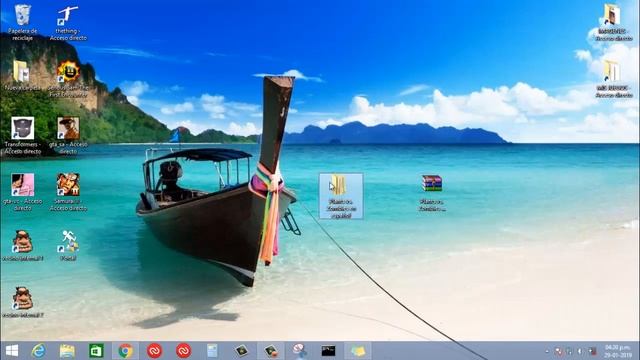Open File Explorer from the taskbar
This screenshot has width=640, height=360.
[x=67, y=351]
